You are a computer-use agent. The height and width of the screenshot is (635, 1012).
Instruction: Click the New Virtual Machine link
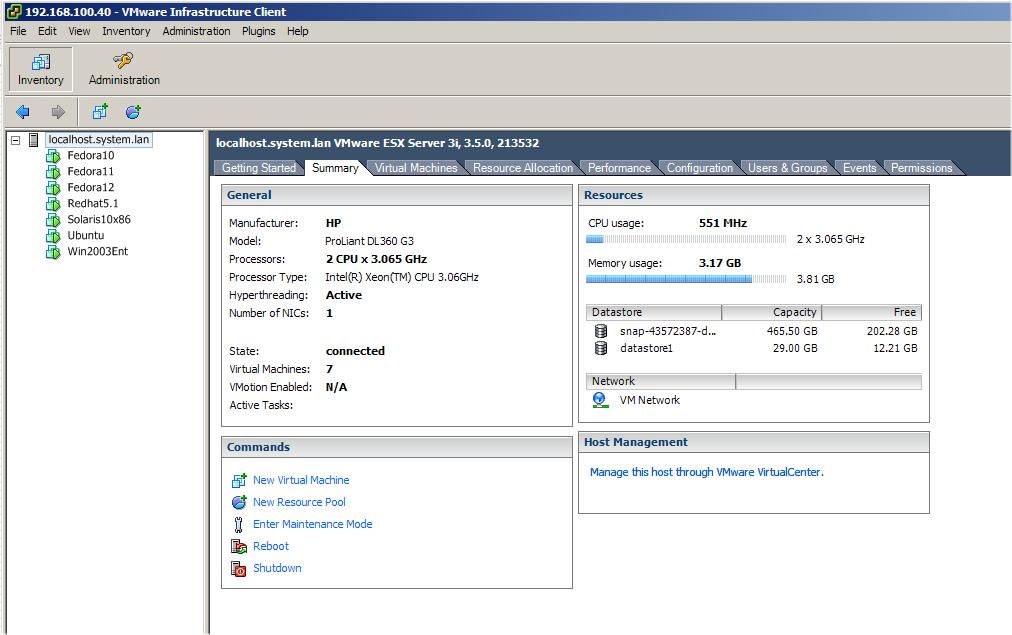click(x=301, y=480)
